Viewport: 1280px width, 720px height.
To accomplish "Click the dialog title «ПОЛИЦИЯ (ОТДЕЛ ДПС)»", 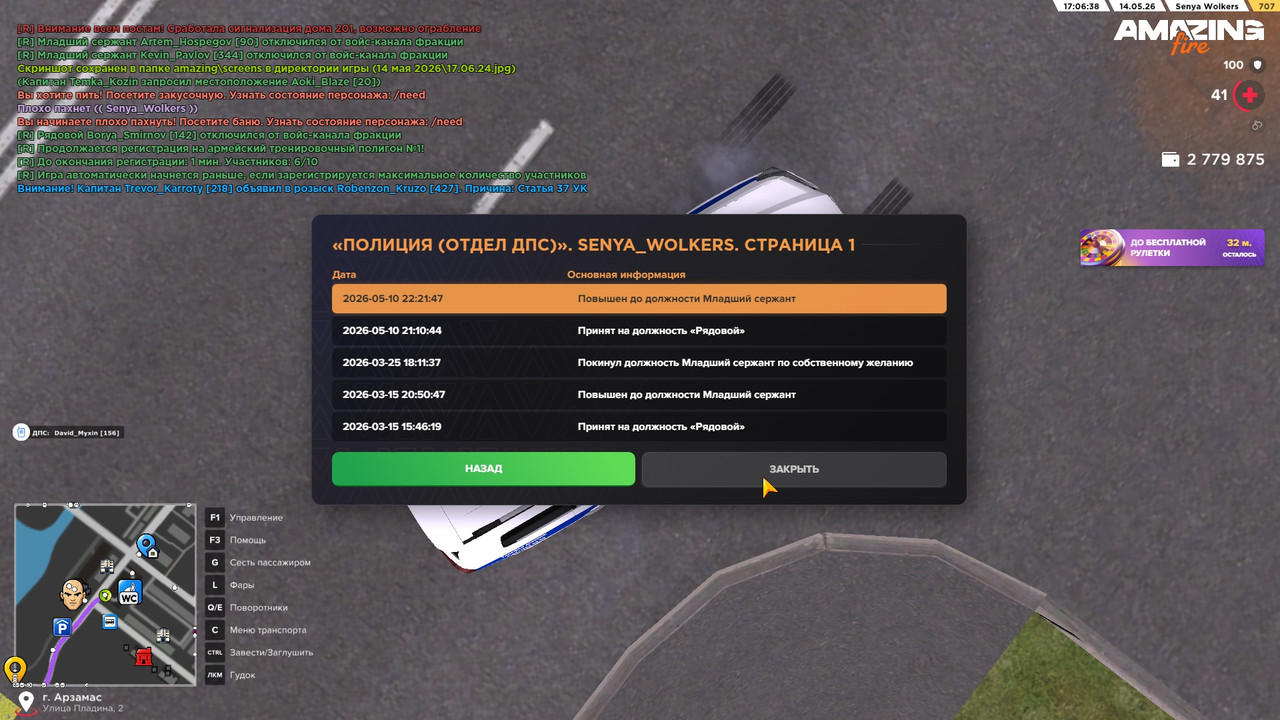I will pos(593,245).
